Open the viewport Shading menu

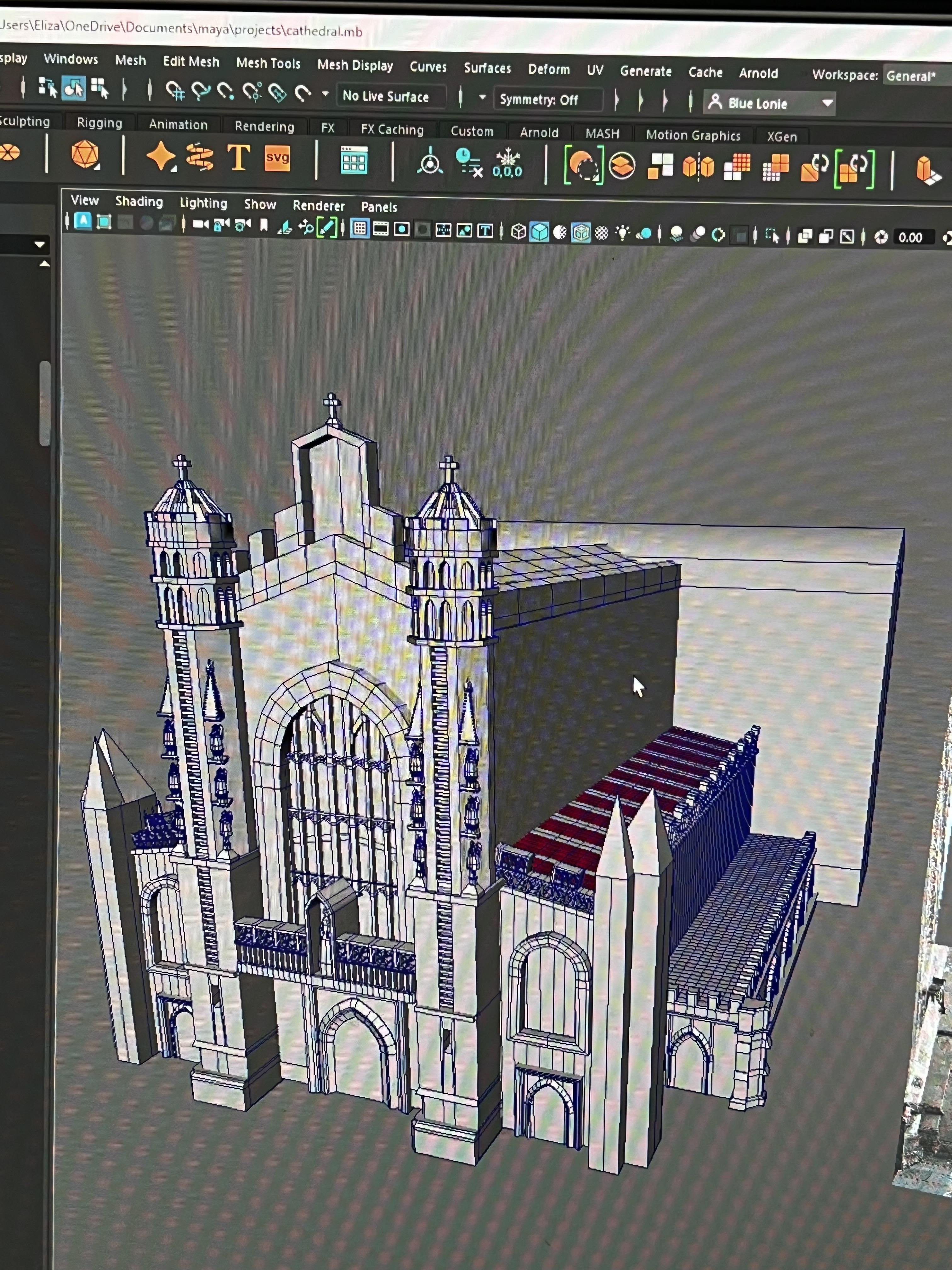click(139, 202)
